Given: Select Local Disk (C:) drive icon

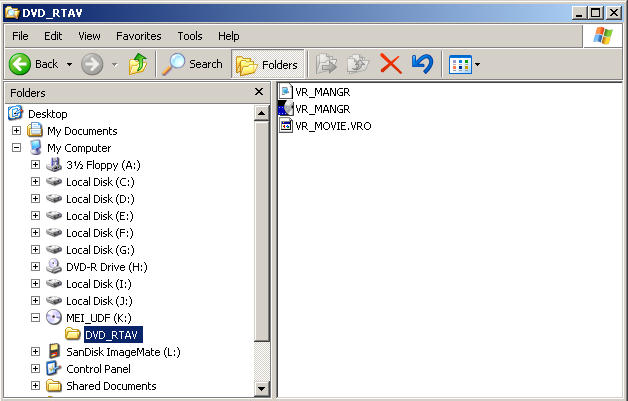Looking at the screenshot, I should pos(54,181).
